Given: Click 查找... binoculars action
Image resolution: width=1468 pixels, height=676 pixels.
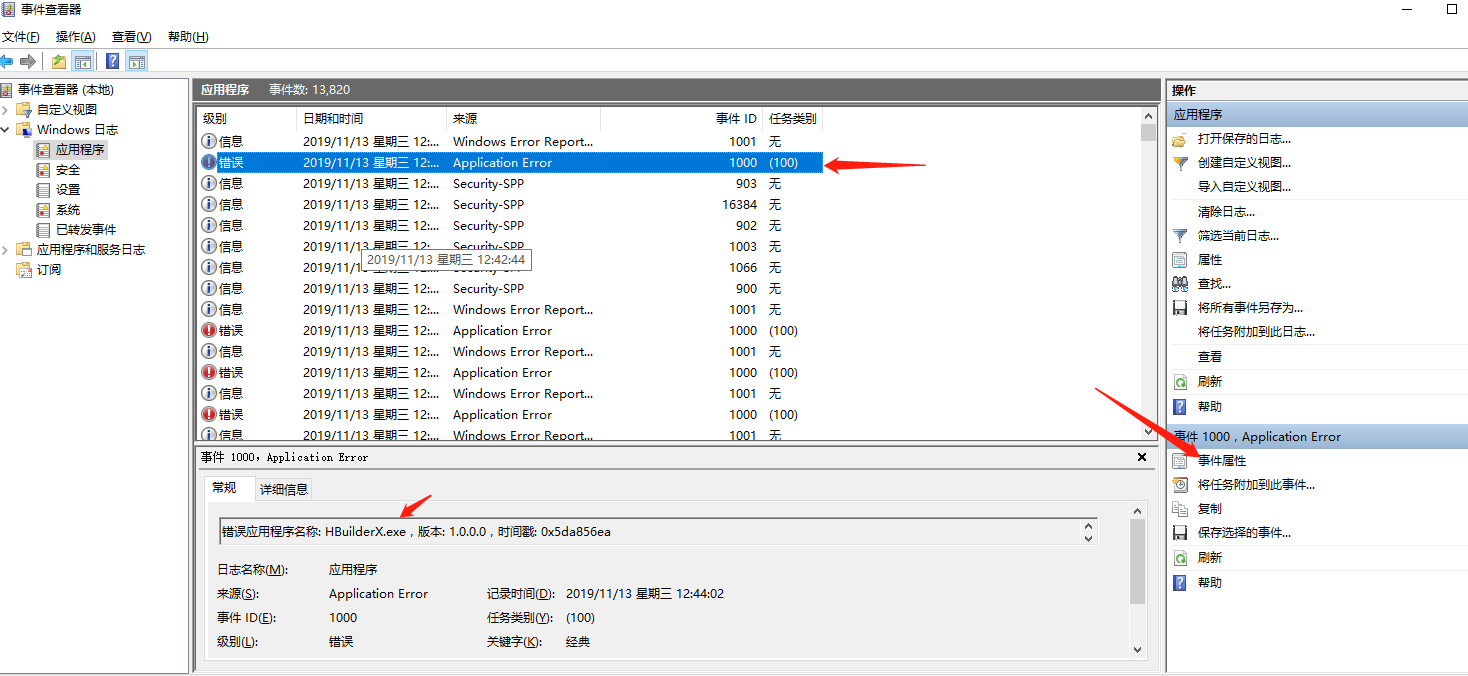Looking at the screenshot, I should click(x=1214, y=284).
